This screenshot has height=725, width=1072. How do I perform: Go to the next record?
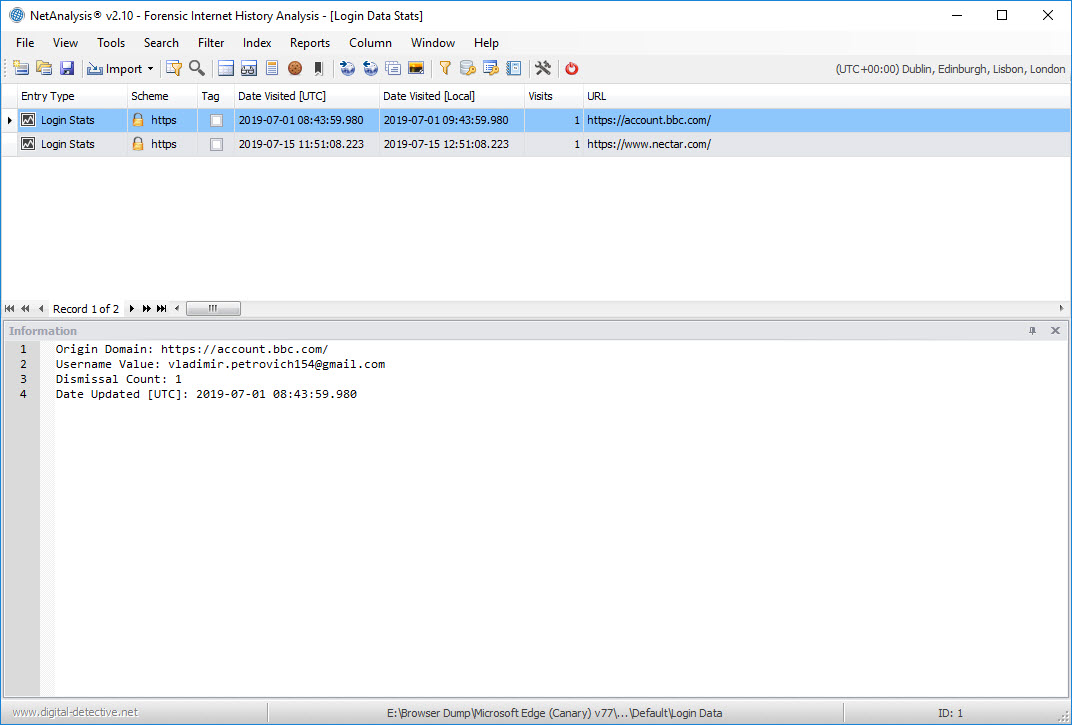pos(131,308)
